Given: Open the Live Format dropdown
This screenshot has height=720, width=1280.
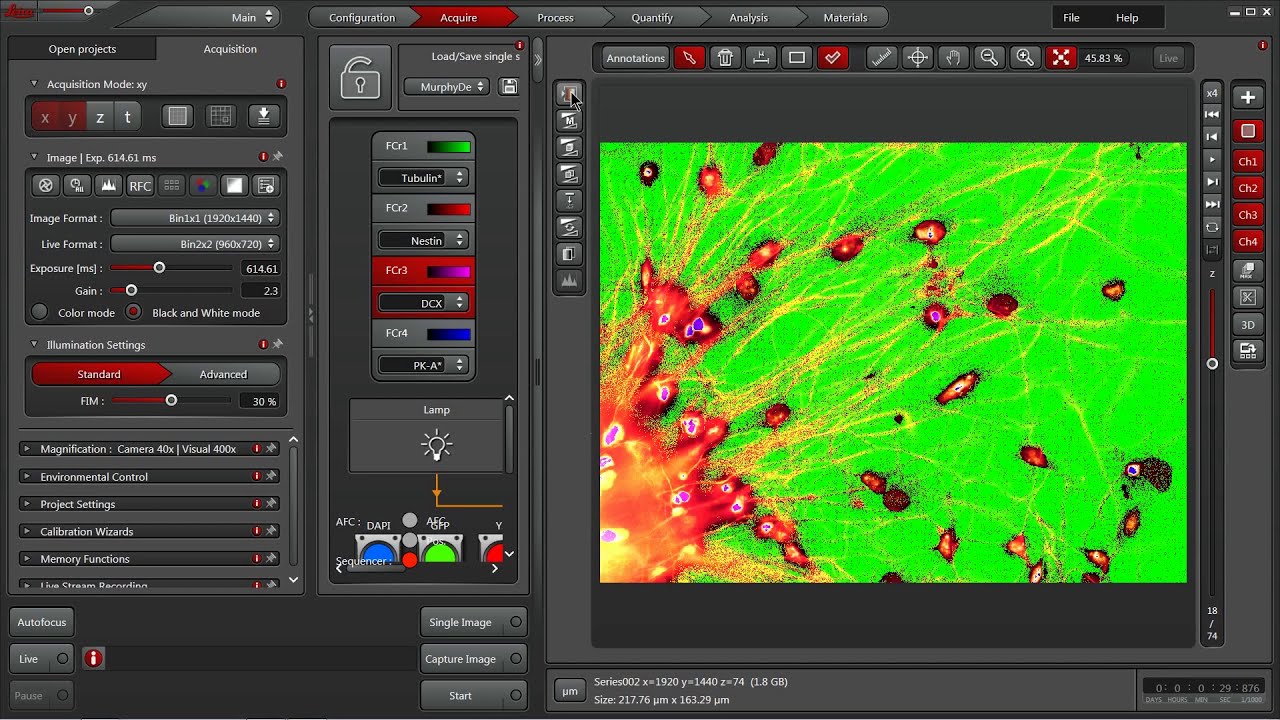Looking at the screenshot, I should [195, 244].
